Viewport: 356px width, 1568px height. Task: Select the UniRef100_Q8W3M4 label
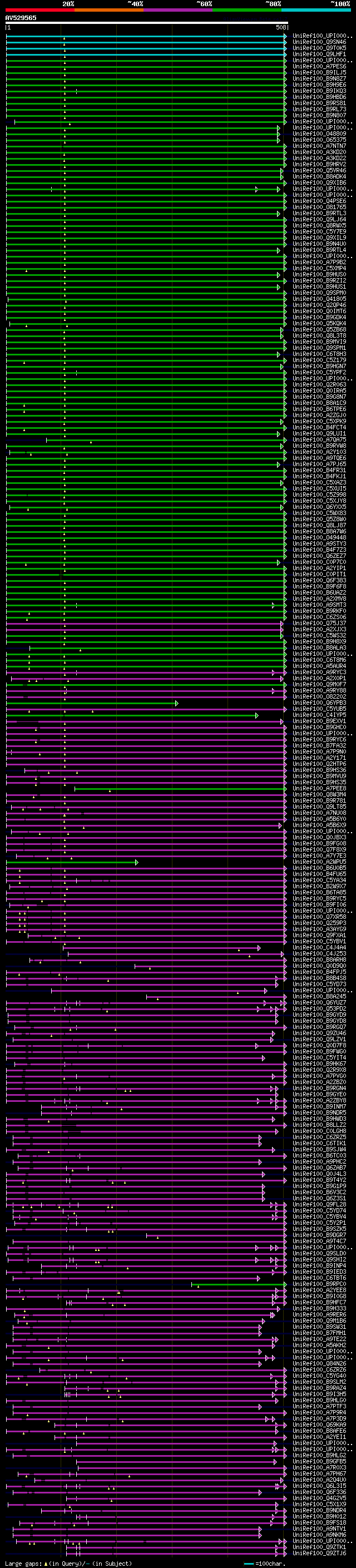[x=319, y=795]
